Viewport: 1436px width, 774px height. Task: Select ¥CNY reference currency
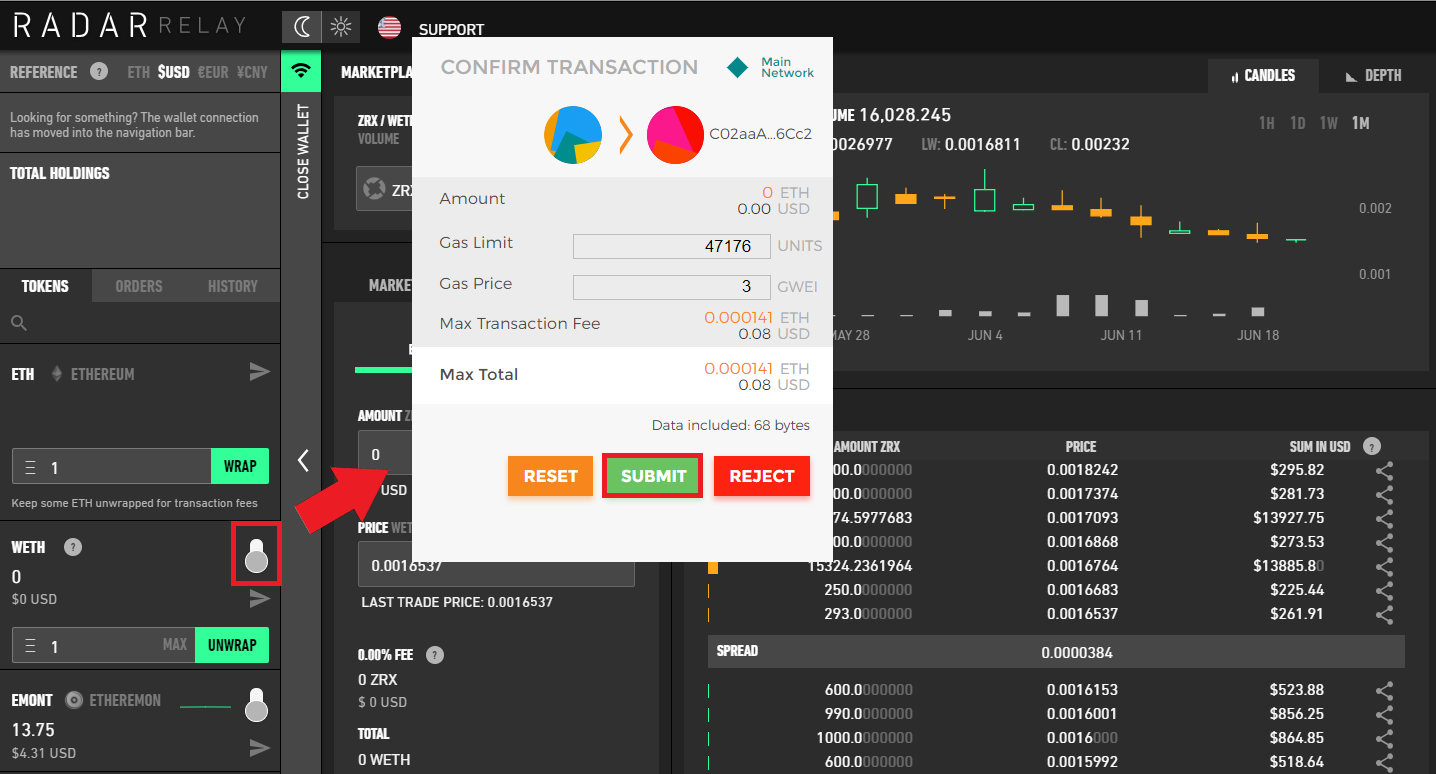click(x=252, y=72)
